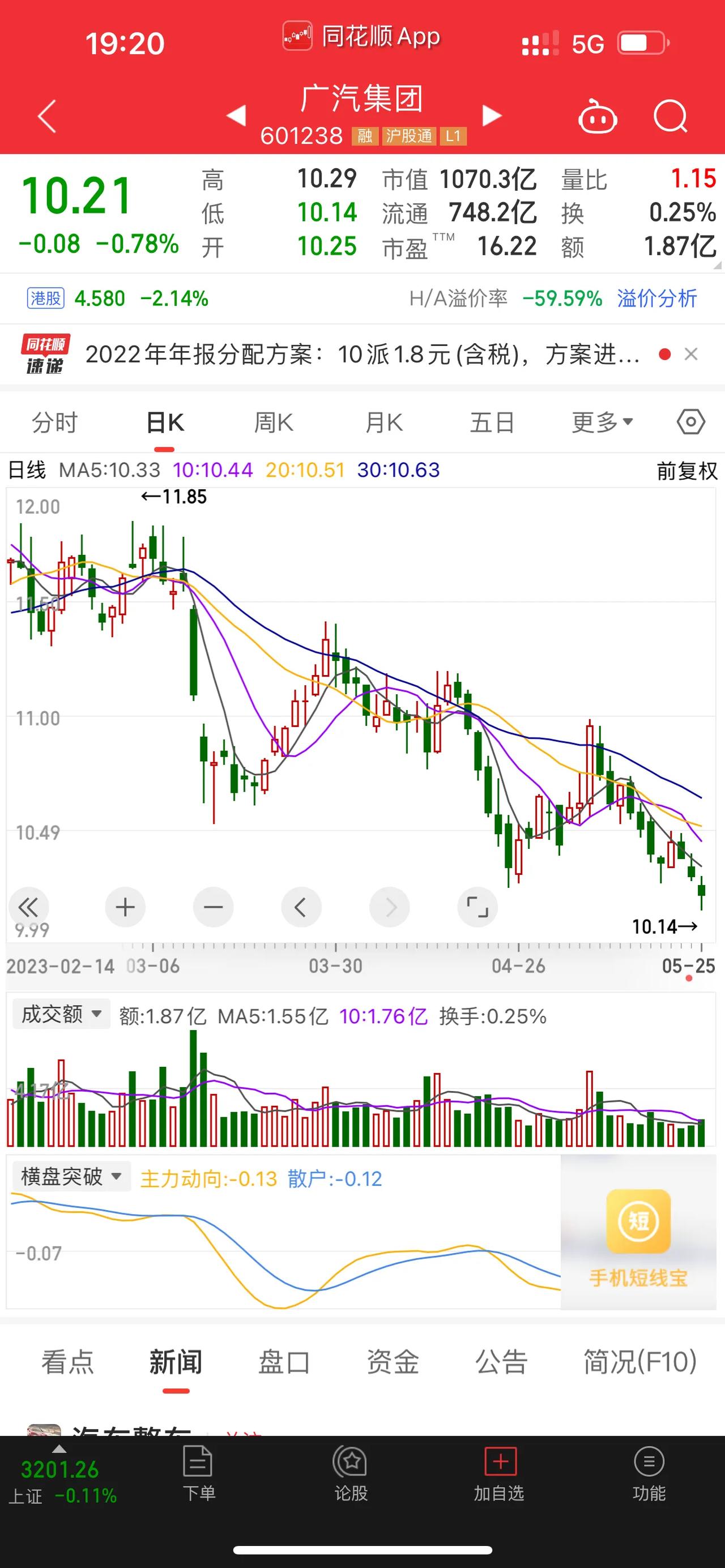Open chart settings hexagon icon
Viewport: 725px width, 1568px height.
[x=691, y=422]
